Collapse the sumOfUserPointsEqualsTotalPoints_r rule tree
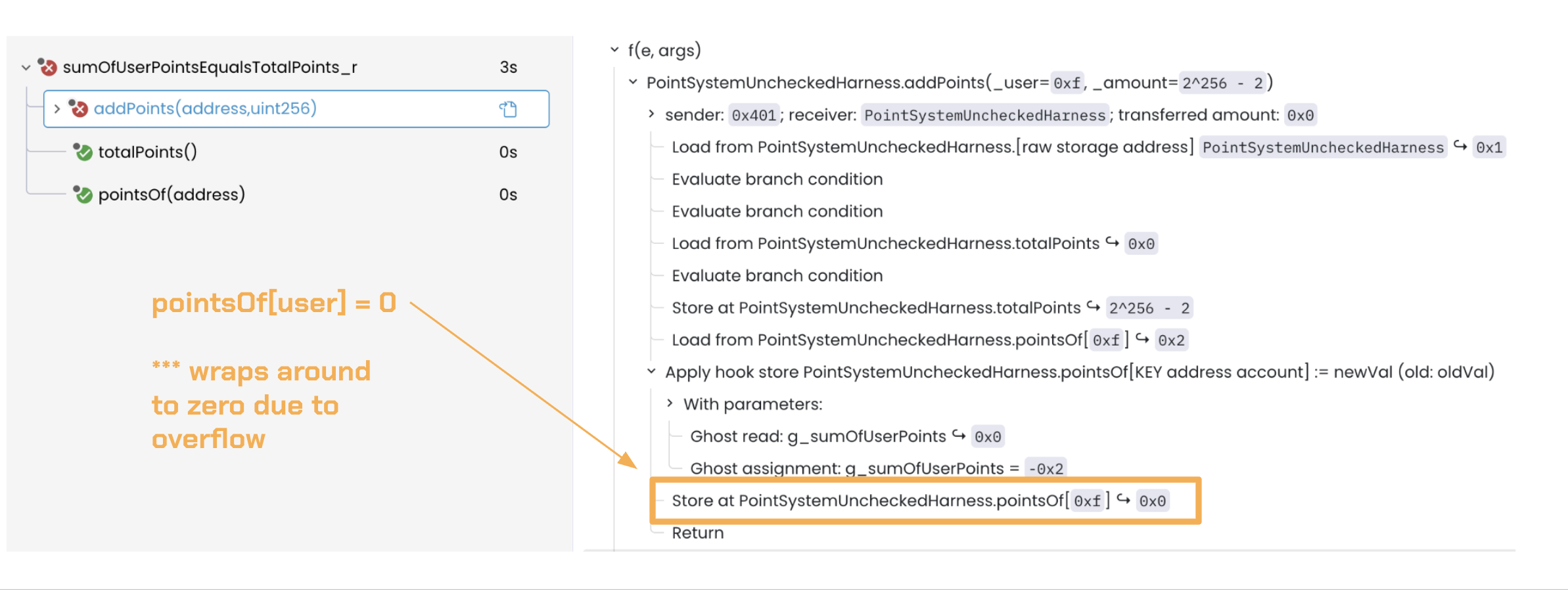1568x590 pixels. (x=26, y=67)
